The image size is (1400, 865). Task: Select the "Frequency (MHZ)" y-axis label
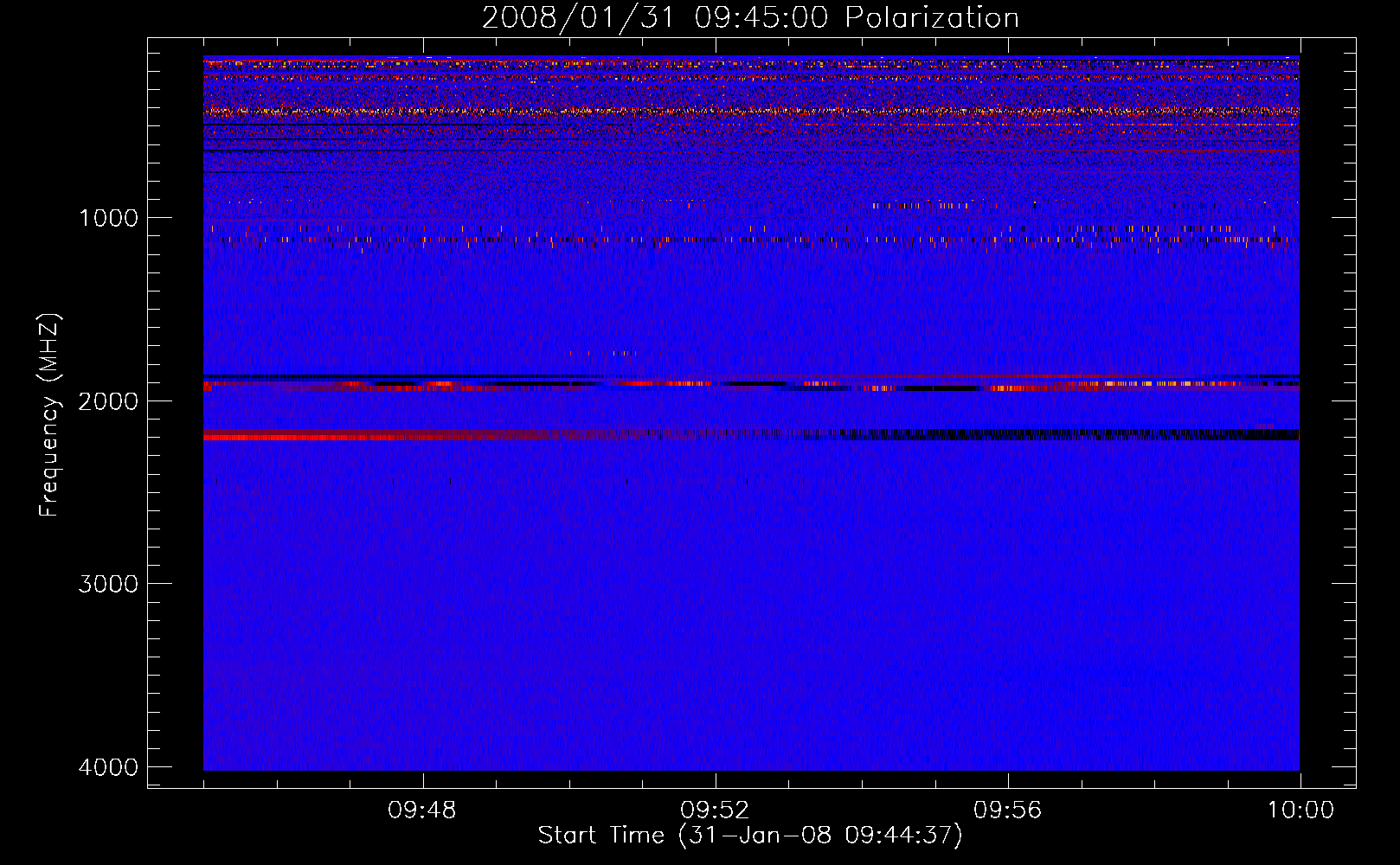tap(50, 415)
